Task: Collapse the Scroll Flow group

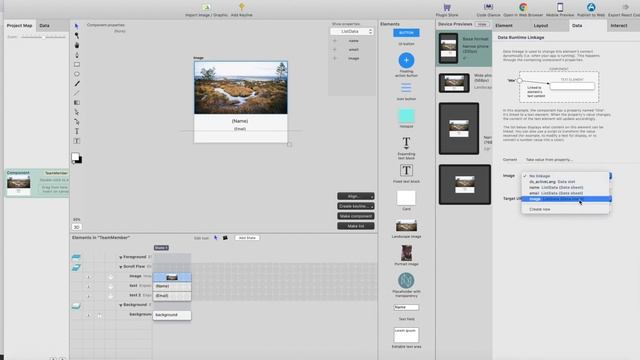Action: [121, 267]
